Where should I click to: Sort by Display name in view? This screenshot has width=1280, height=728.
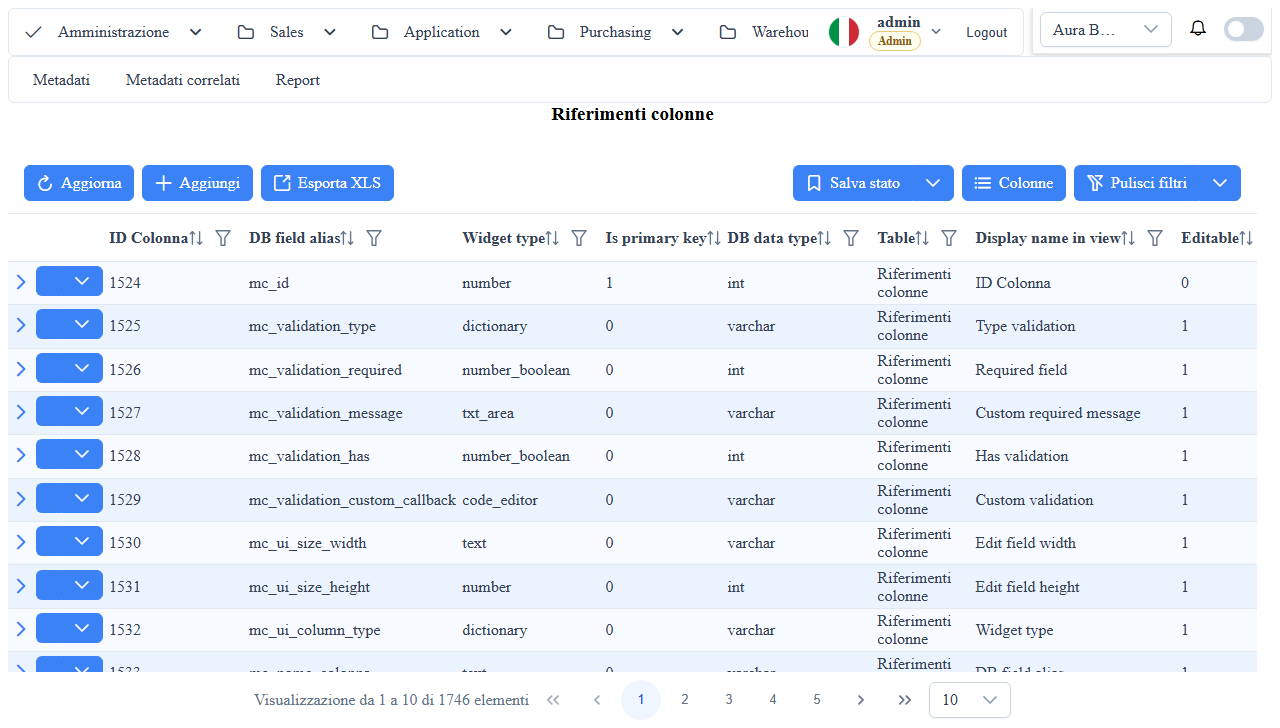click(1128, 238)
